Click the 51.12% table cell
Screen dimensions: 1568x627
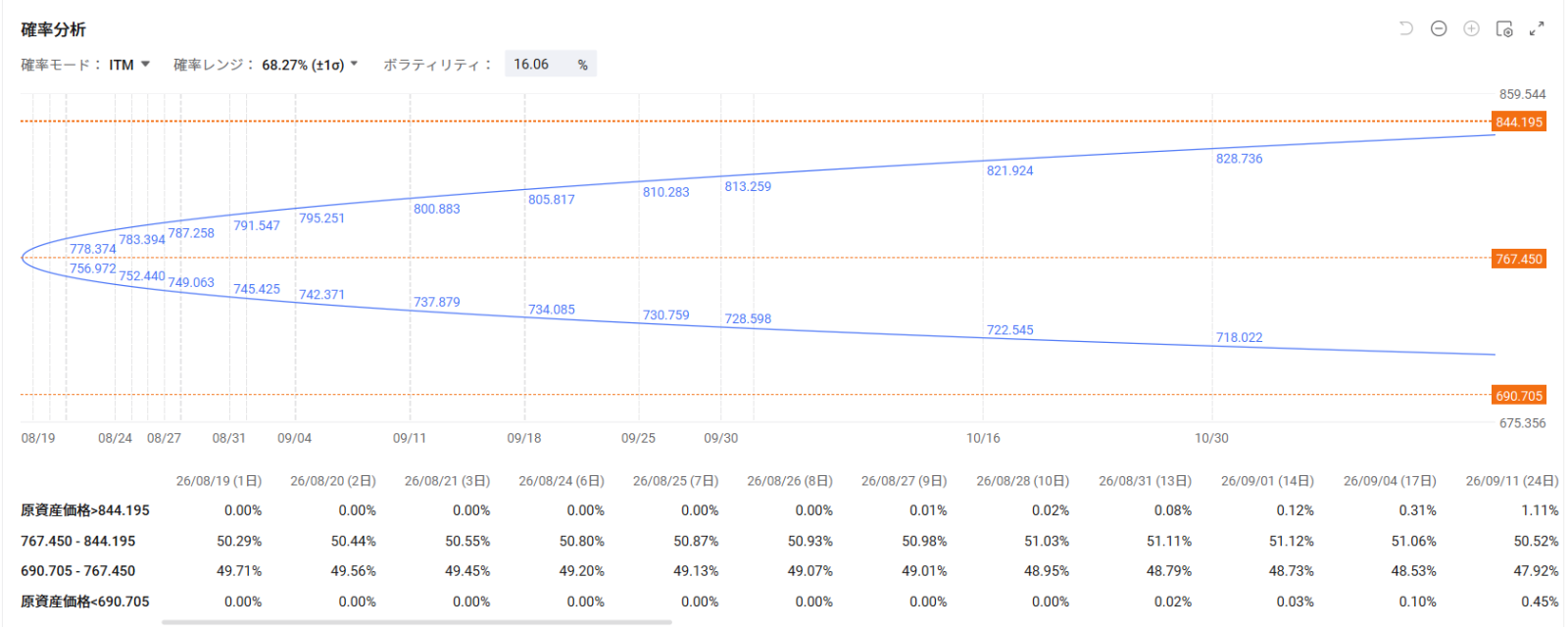[1292, 541]
